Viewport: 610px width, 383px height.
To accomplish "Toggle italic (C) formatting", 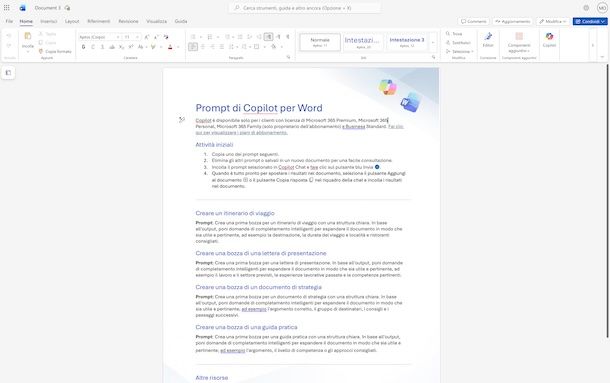I will tap(93, 47).
